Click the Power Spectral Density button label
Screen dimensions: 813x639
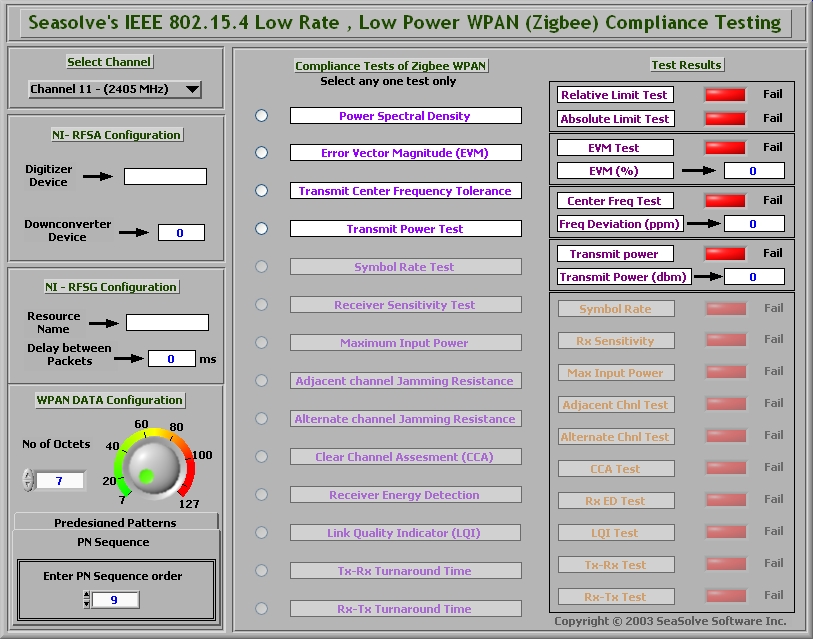pos(405,116)
